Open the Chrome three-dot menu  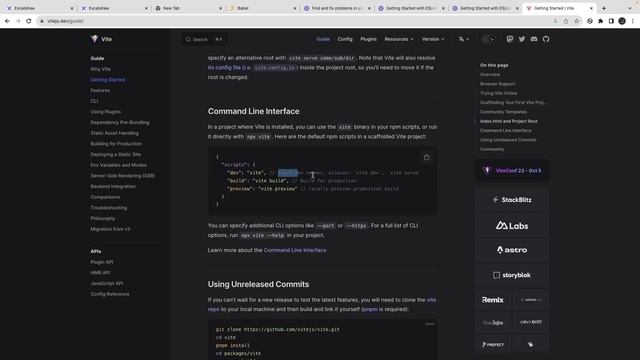pyautogui.click(x=633, y=21)
